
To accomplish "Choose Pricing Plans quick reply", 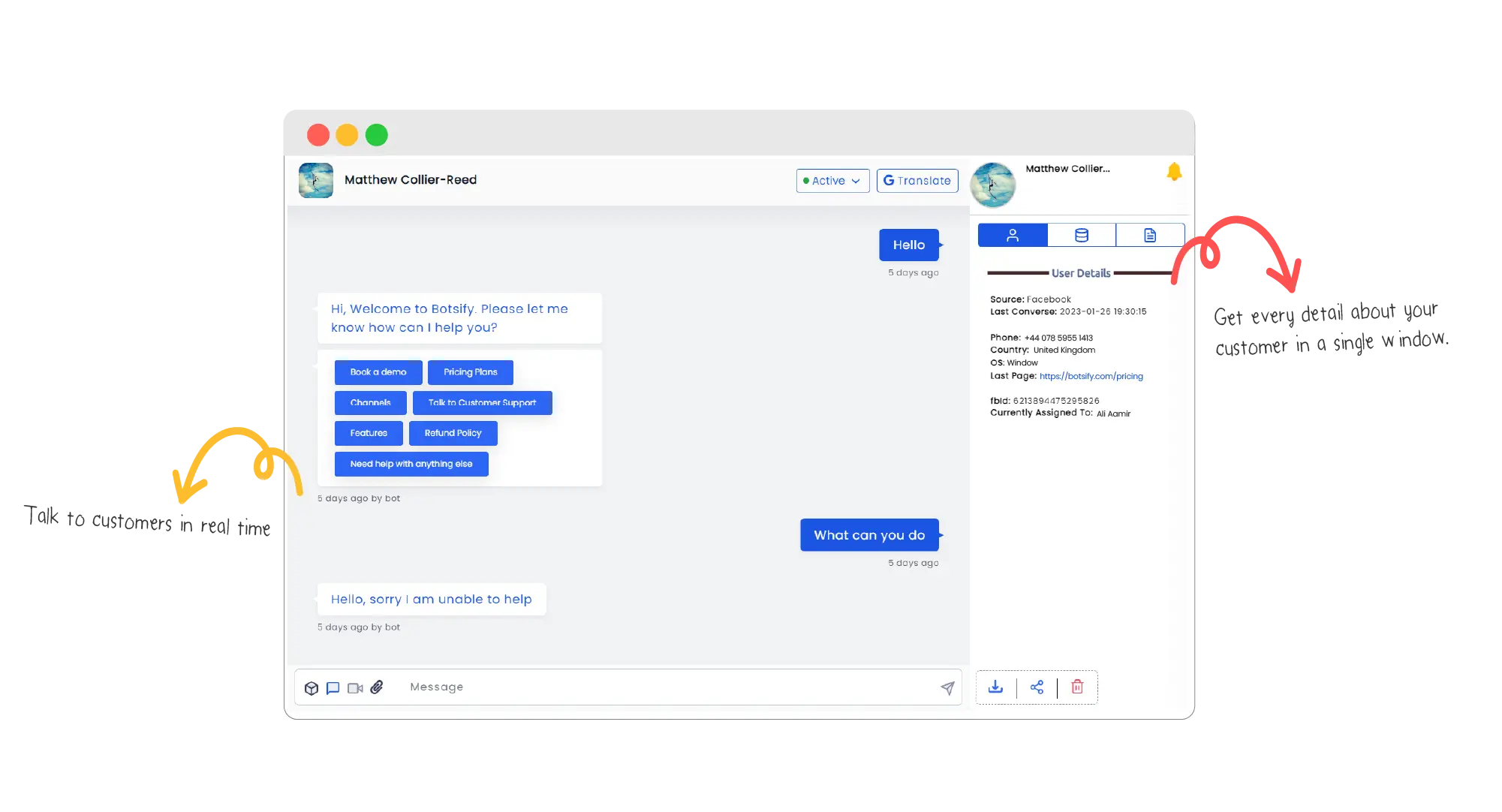I will (x=470, y=372).
